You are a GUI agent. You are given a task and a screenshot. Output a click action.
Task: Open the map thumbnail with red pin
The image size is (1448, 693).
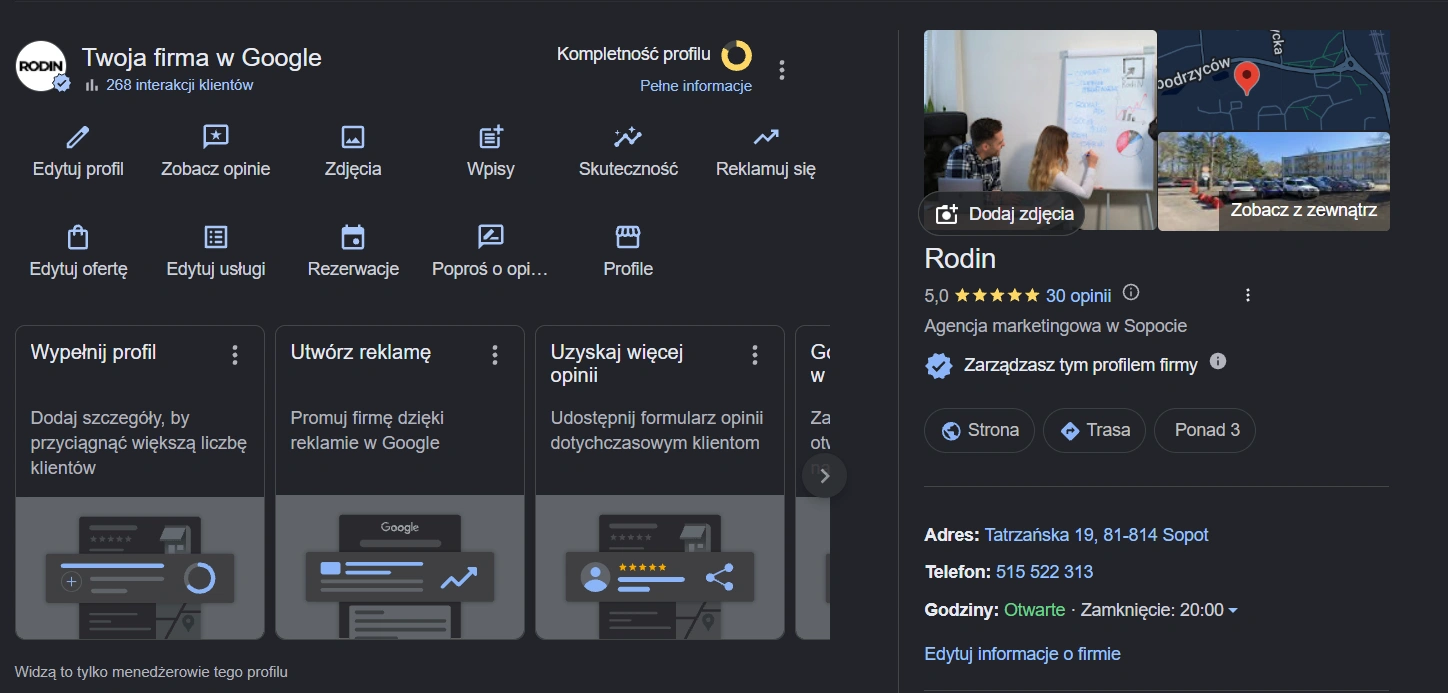pos(1274,80)
